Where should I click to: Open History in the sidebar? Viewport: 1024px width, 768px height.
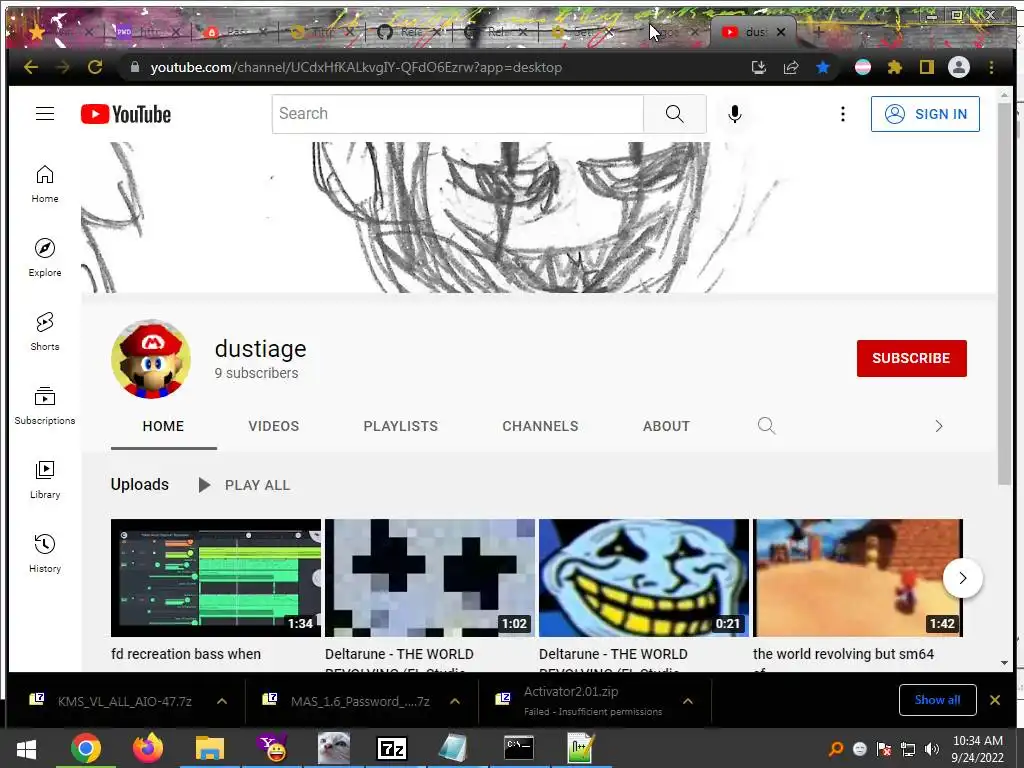(x=44, y=554)
